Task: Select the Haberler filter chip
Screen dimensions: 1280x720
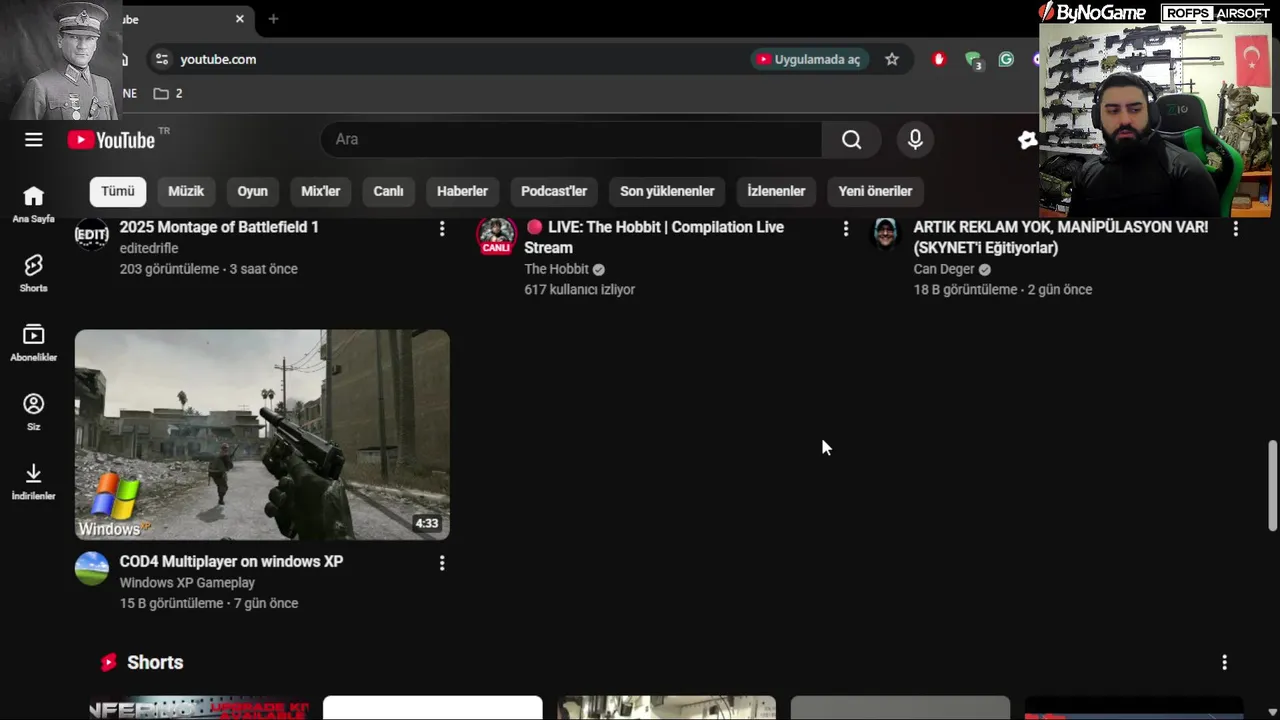Action: click(x=462, y=191)
